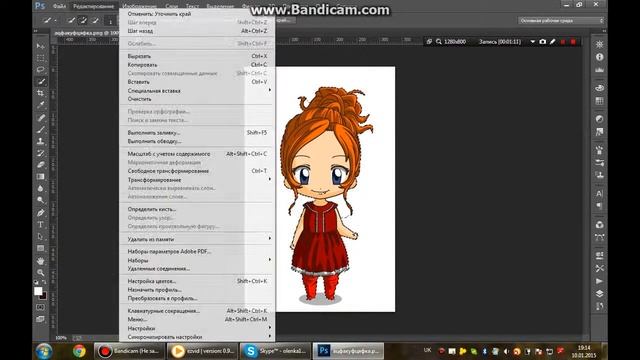This screenshot has height=360, width=640.
Task: Open 'Настройки' submenu
Action: [197, 328]
